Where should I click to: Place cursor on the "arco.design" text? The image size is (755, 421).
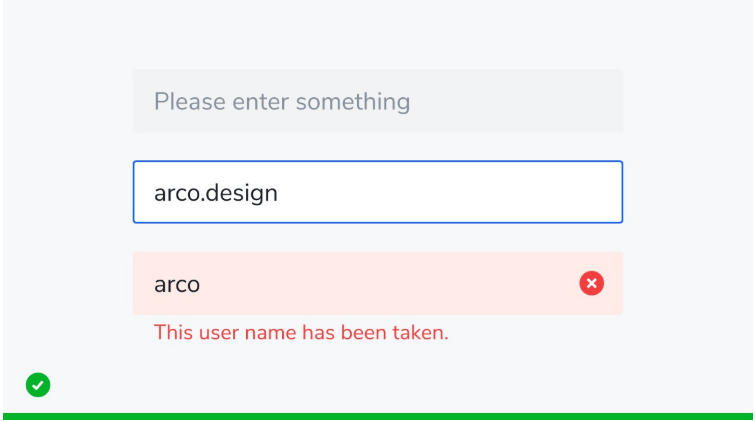coord(215,193)
